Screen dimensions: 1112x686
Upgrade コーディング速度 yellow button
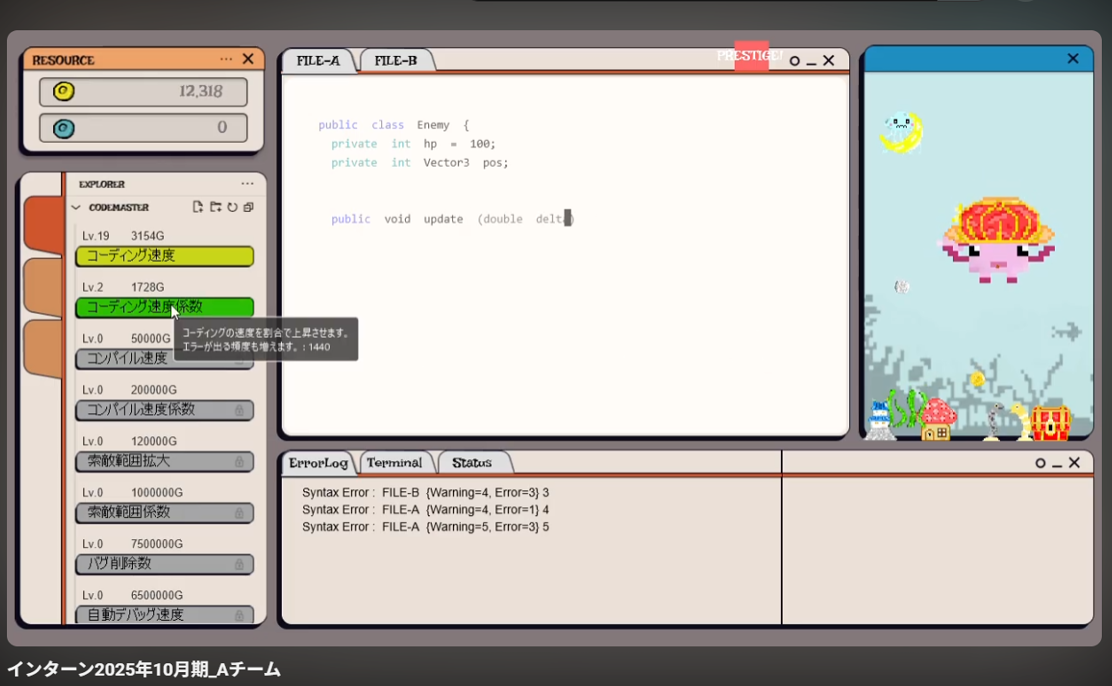point(165,256)
